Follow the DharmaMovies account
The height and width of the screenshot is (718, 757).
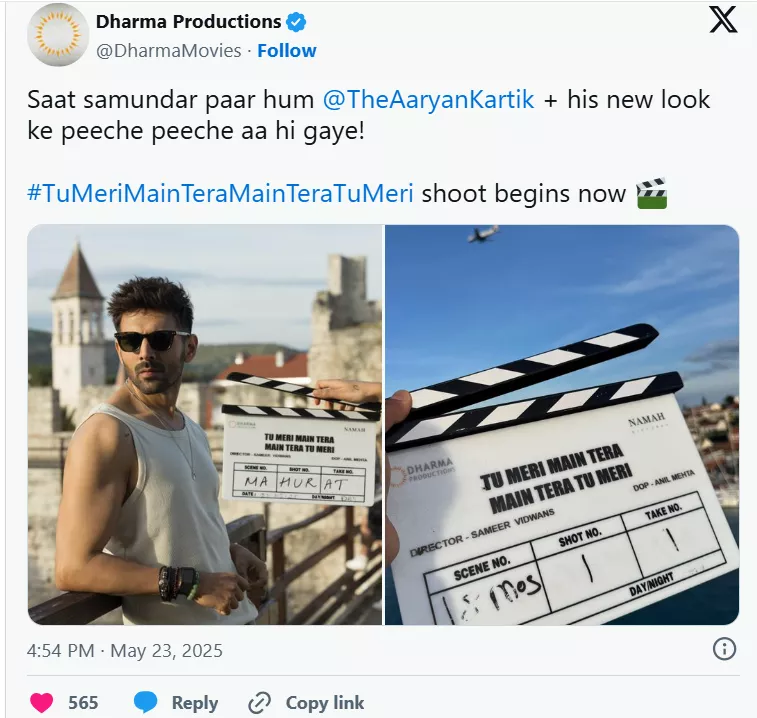287,50
